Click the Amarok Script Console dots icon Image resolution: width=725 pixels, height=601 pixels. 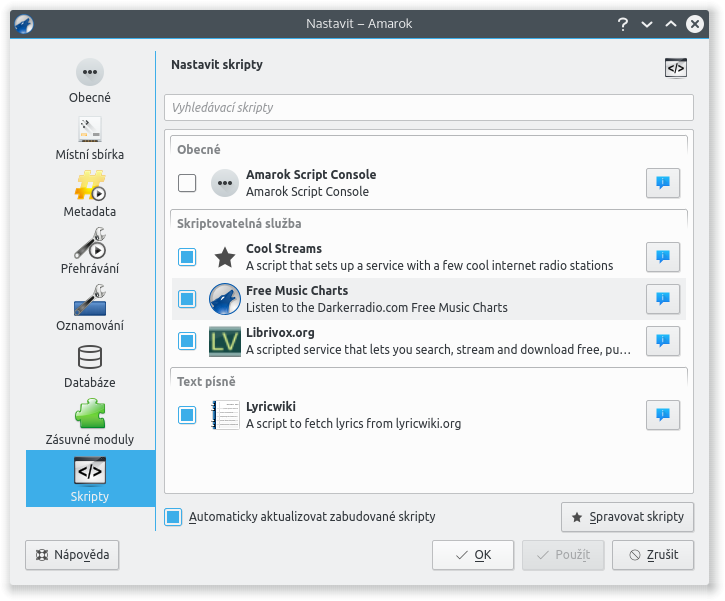[x=225, y=183]
